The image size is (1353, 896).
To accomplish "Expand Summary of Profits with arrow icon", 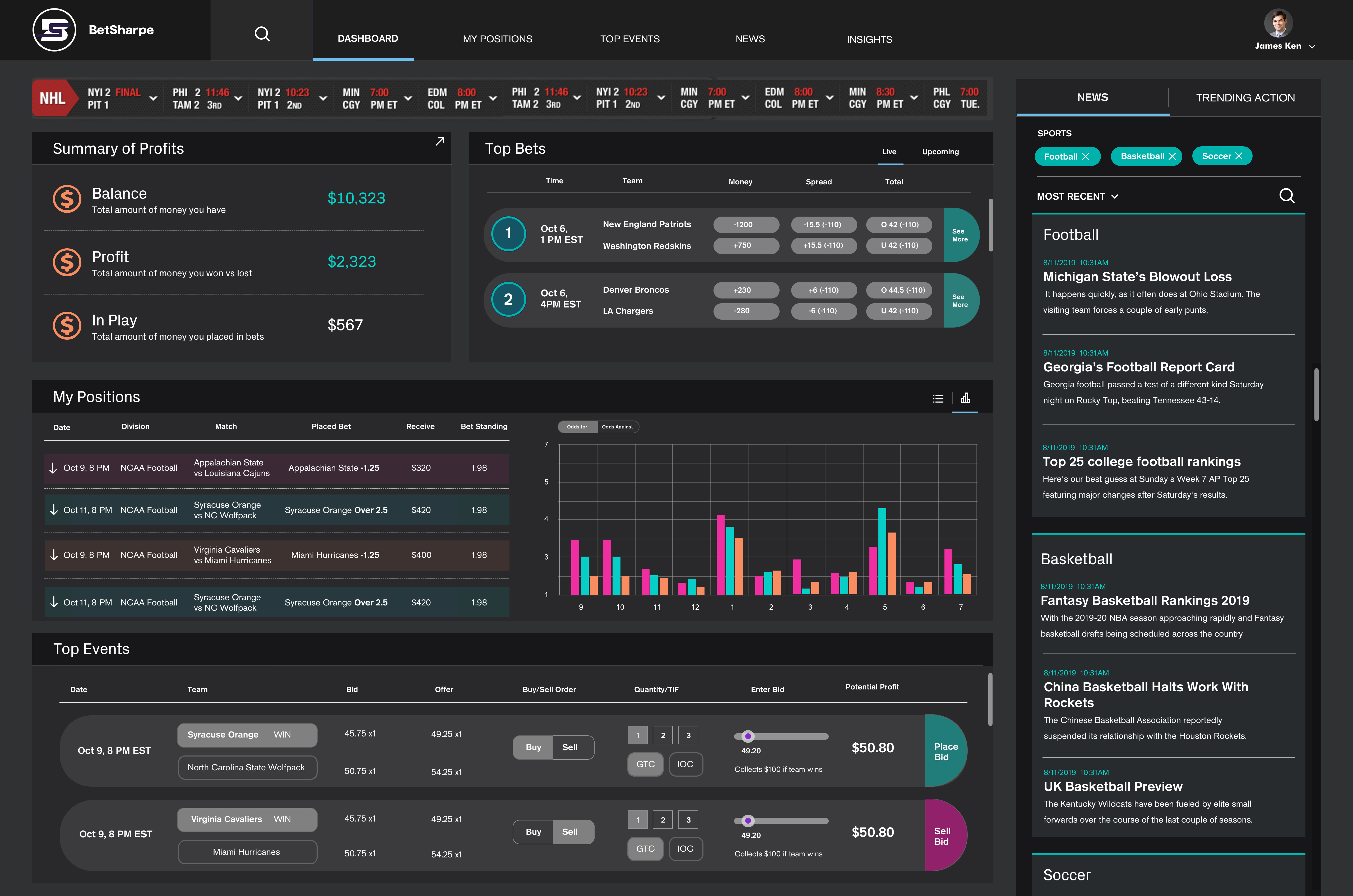I will (x=439, y=141).
